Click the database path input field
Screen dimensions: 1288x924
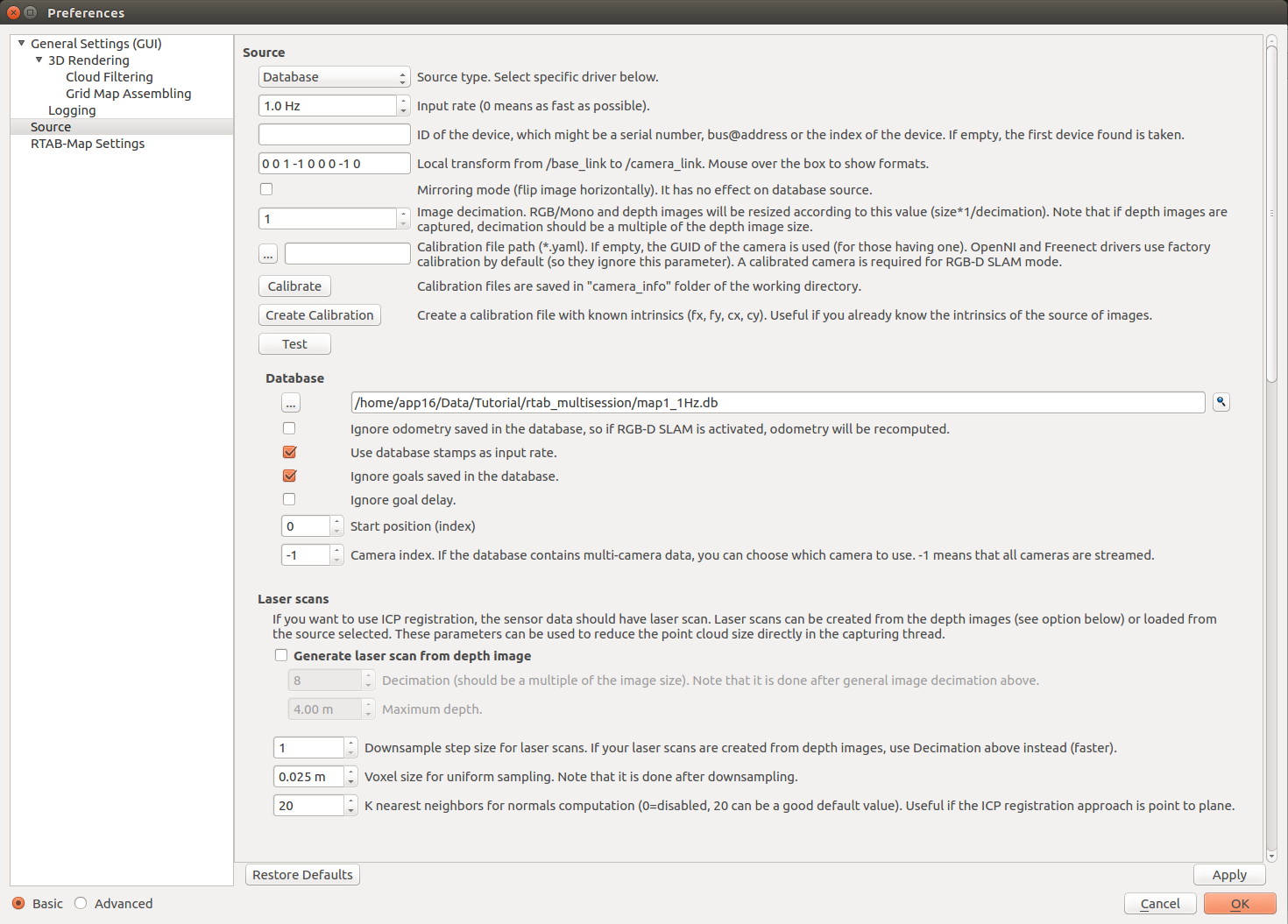(x=777, y=403)
